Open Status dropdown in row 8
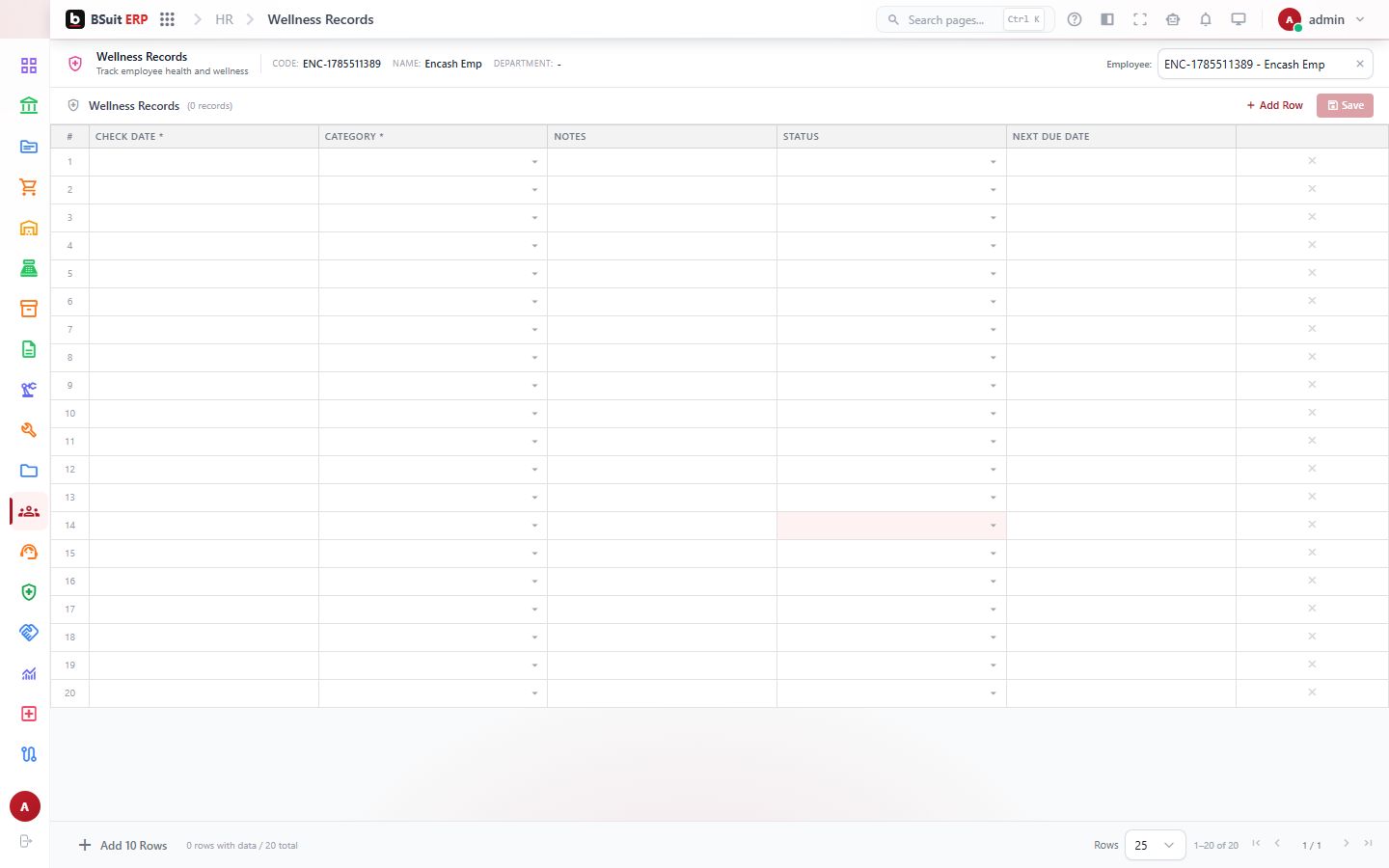This screenshot has width=1389, height=868. pos(993,358)
